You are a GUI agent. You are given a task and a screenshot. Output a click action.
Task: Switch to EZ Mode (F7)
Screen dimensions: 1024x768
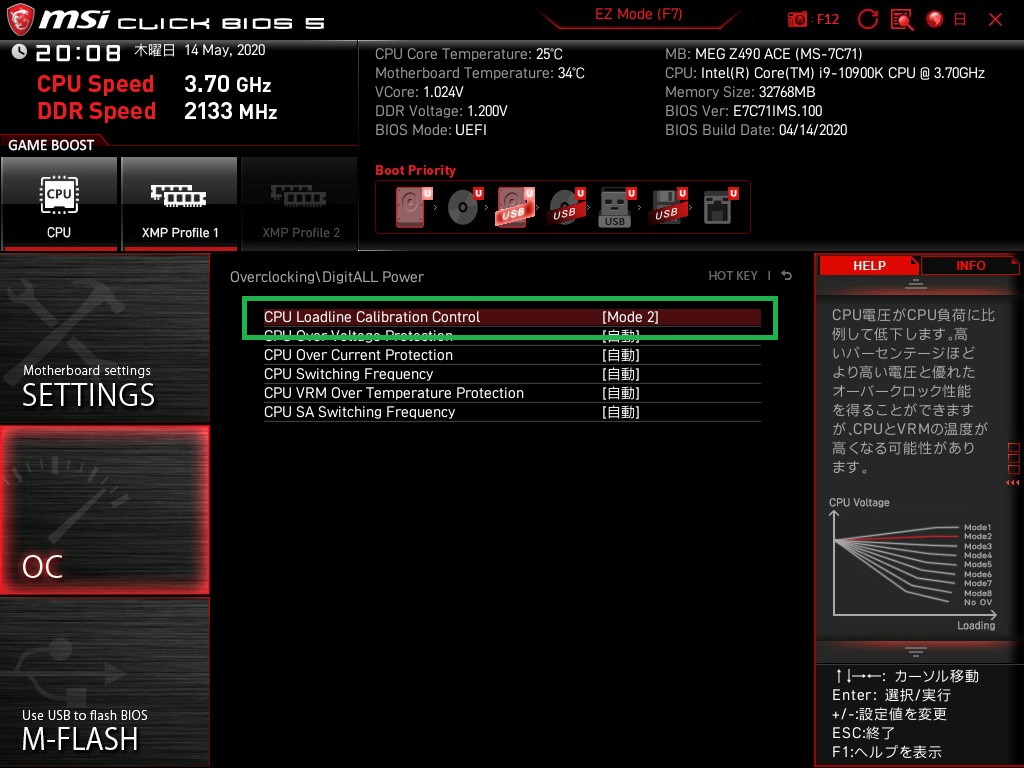(638, 14)
